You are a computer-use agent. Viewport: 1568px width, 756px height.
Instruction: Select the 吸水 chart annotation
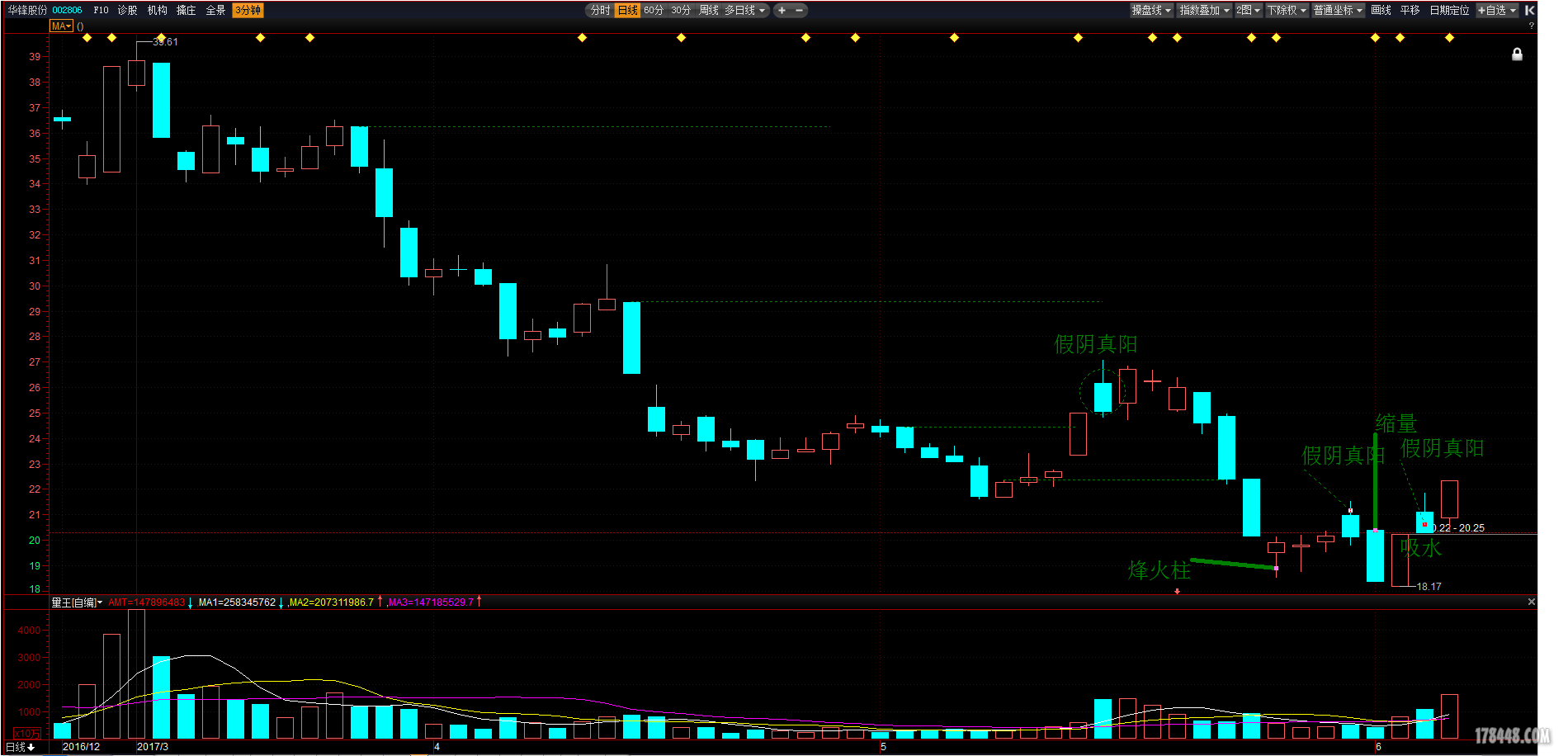point(1420,548)
